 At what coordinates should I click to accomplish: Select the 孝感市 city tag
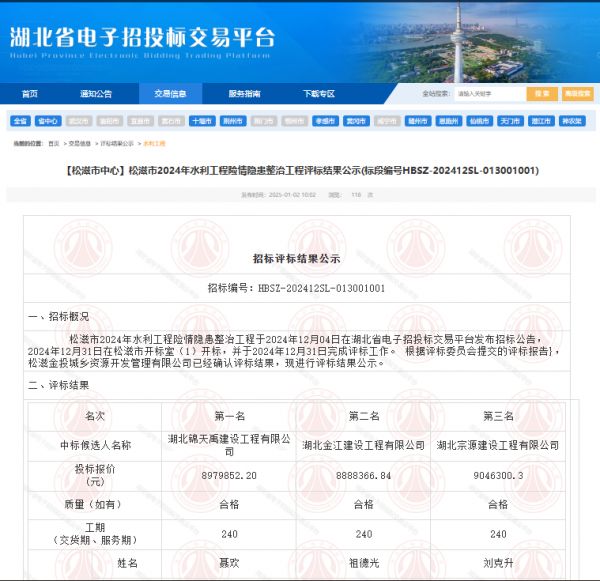[325, 120]
